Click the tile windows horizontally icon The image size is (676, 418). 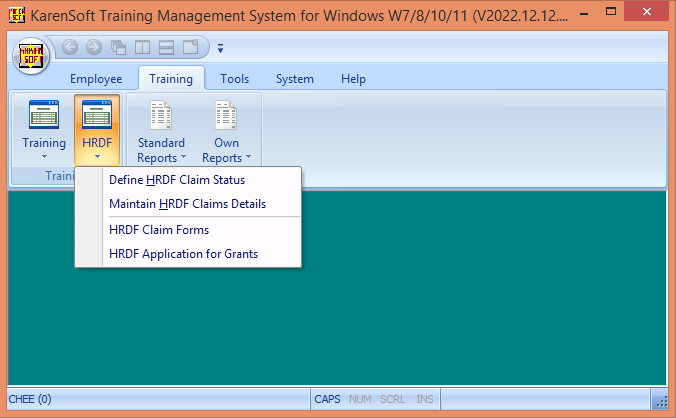coord(166,47)
